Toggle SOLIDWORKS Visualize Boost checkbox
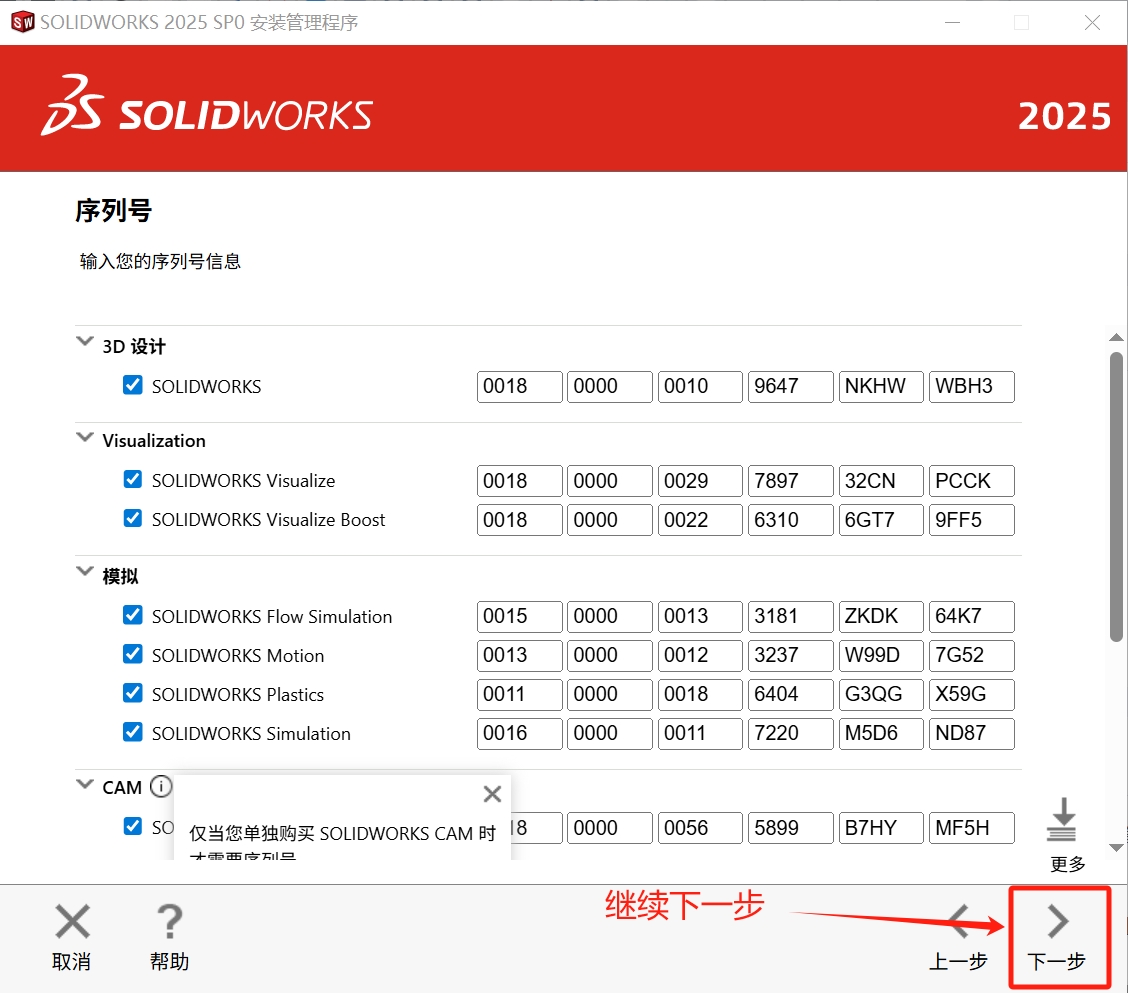Image resolution: width=1128 pixels, height=993 pixels. pos(132,518)
